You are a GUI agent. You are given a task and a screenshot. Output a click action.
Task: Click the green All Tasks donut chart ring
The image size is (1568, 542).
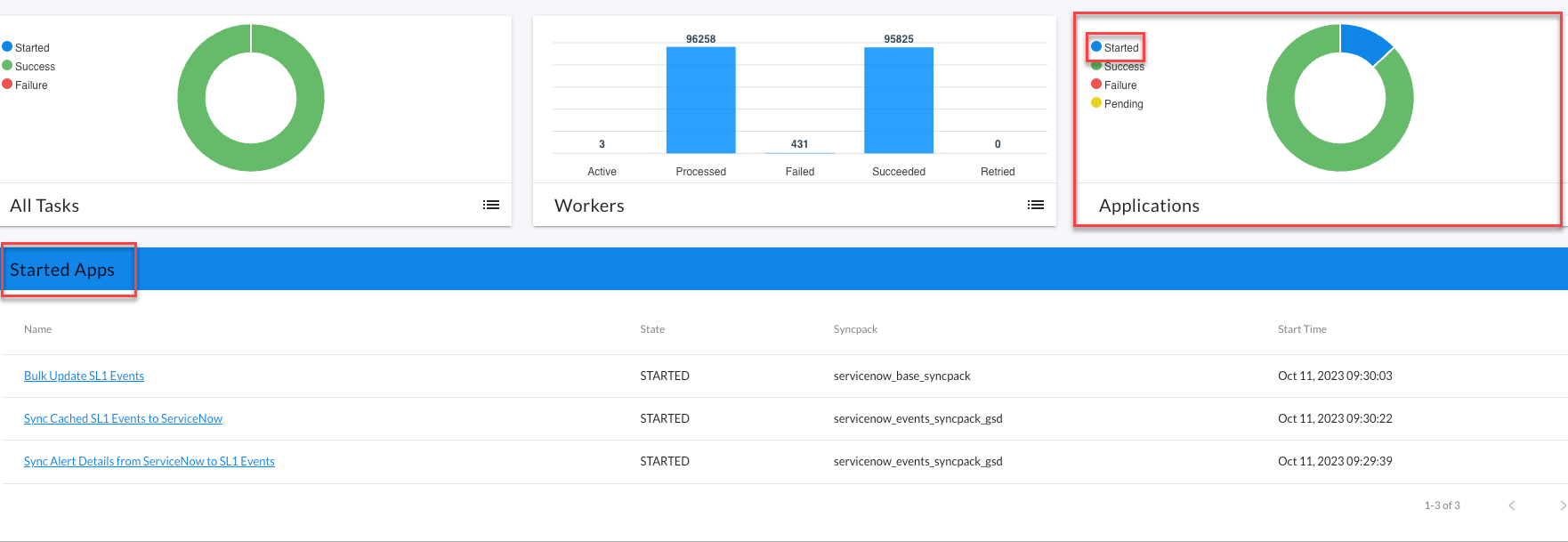click(192, 98)
